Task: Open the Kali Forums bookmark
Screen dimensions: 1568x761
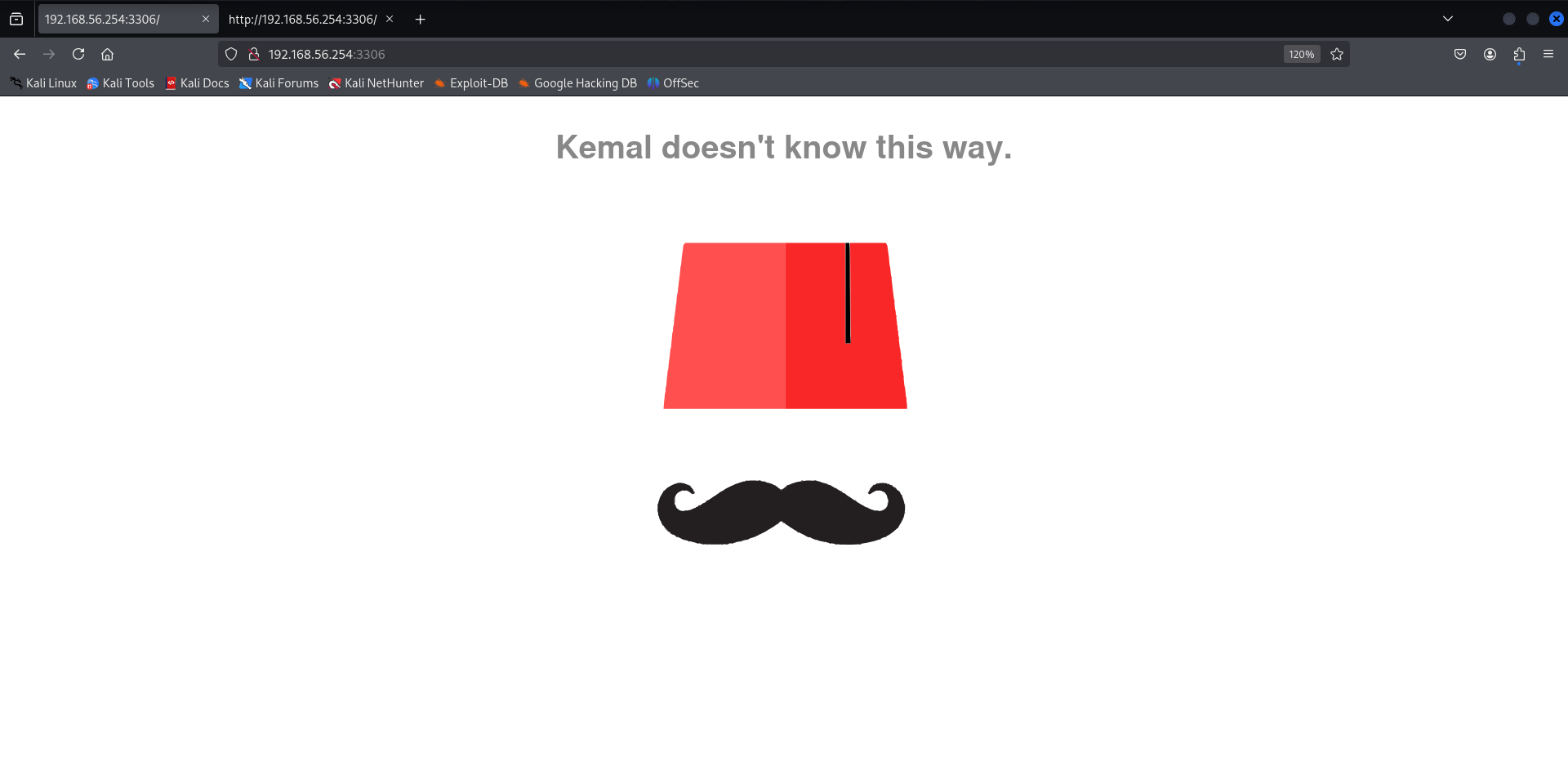Action: point(278,83)
